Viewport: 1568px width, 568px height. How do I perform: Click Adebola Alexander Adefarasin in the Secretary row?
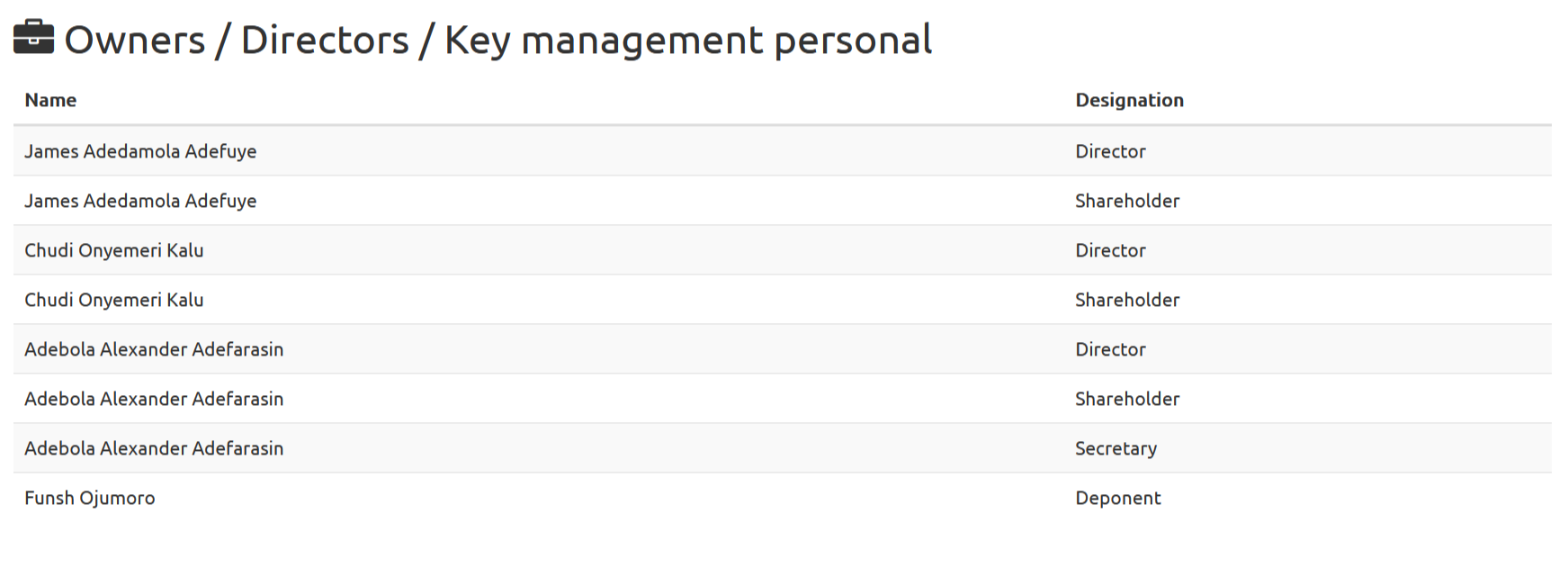pos(154,448)
